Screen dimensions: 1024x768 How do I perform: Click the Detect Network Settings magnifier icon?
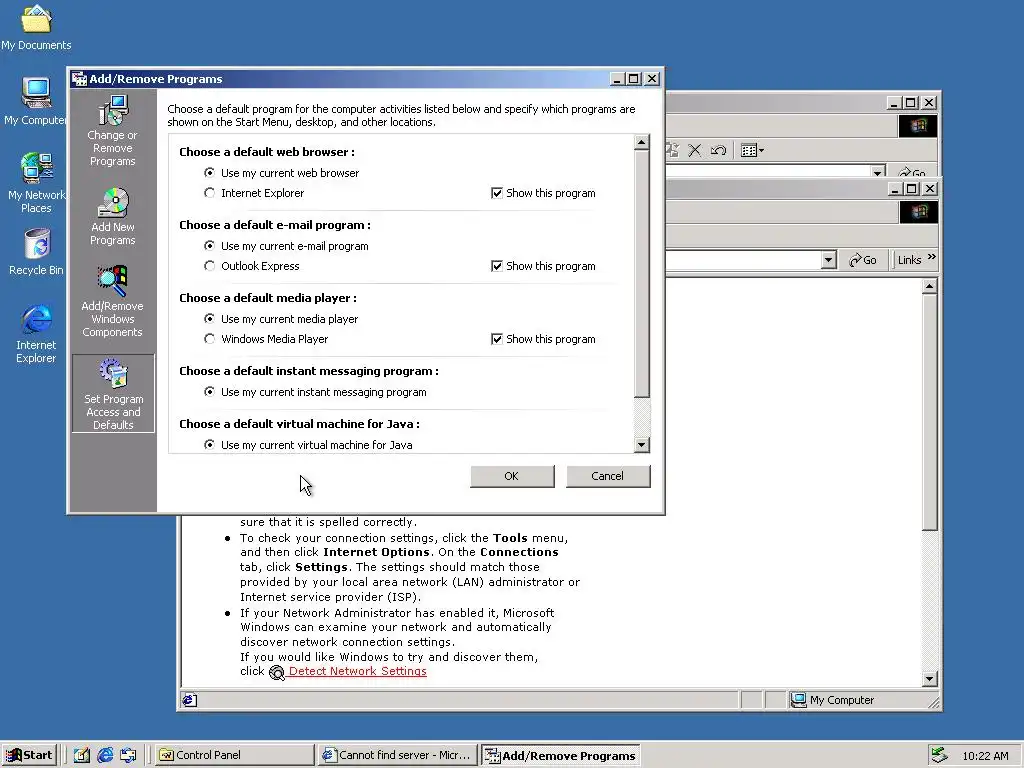point(277,673)
